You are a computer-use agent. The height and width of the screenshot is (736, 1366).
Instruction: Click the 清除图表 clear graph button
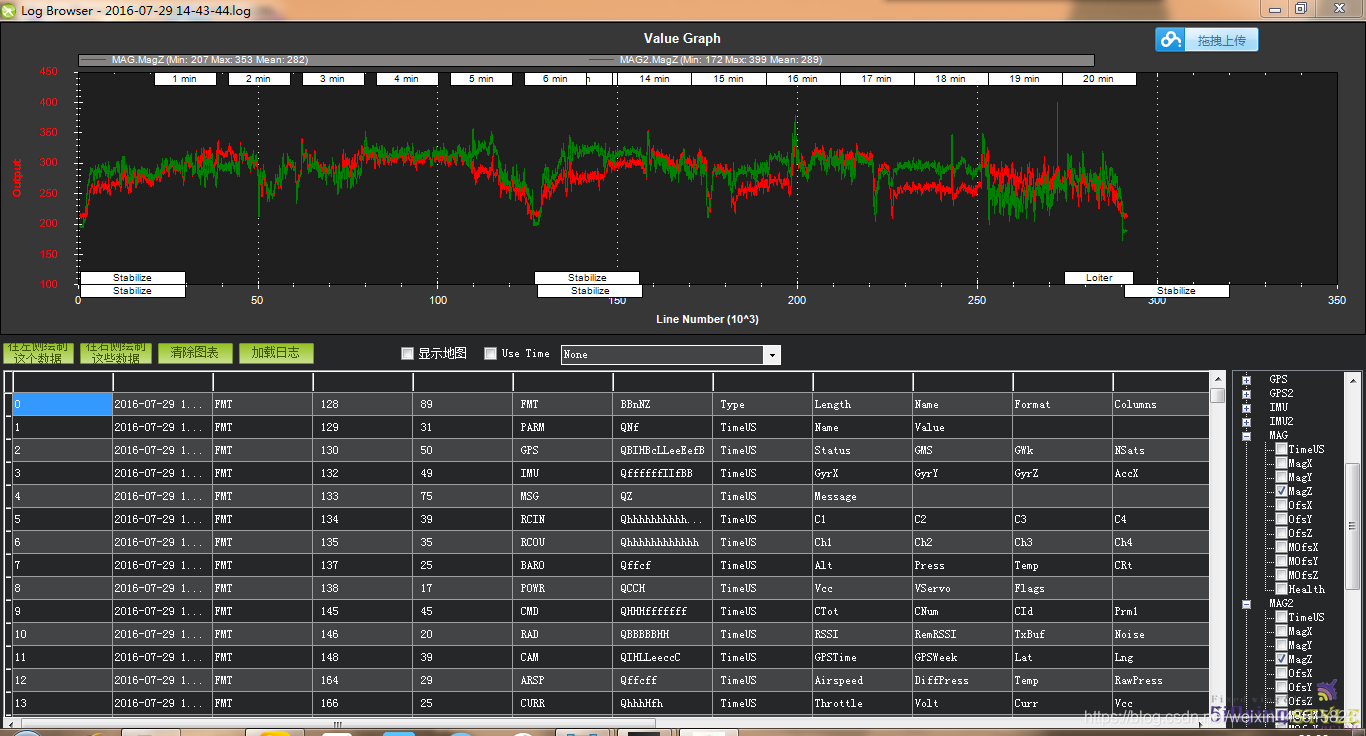click(x=195, y=353)
